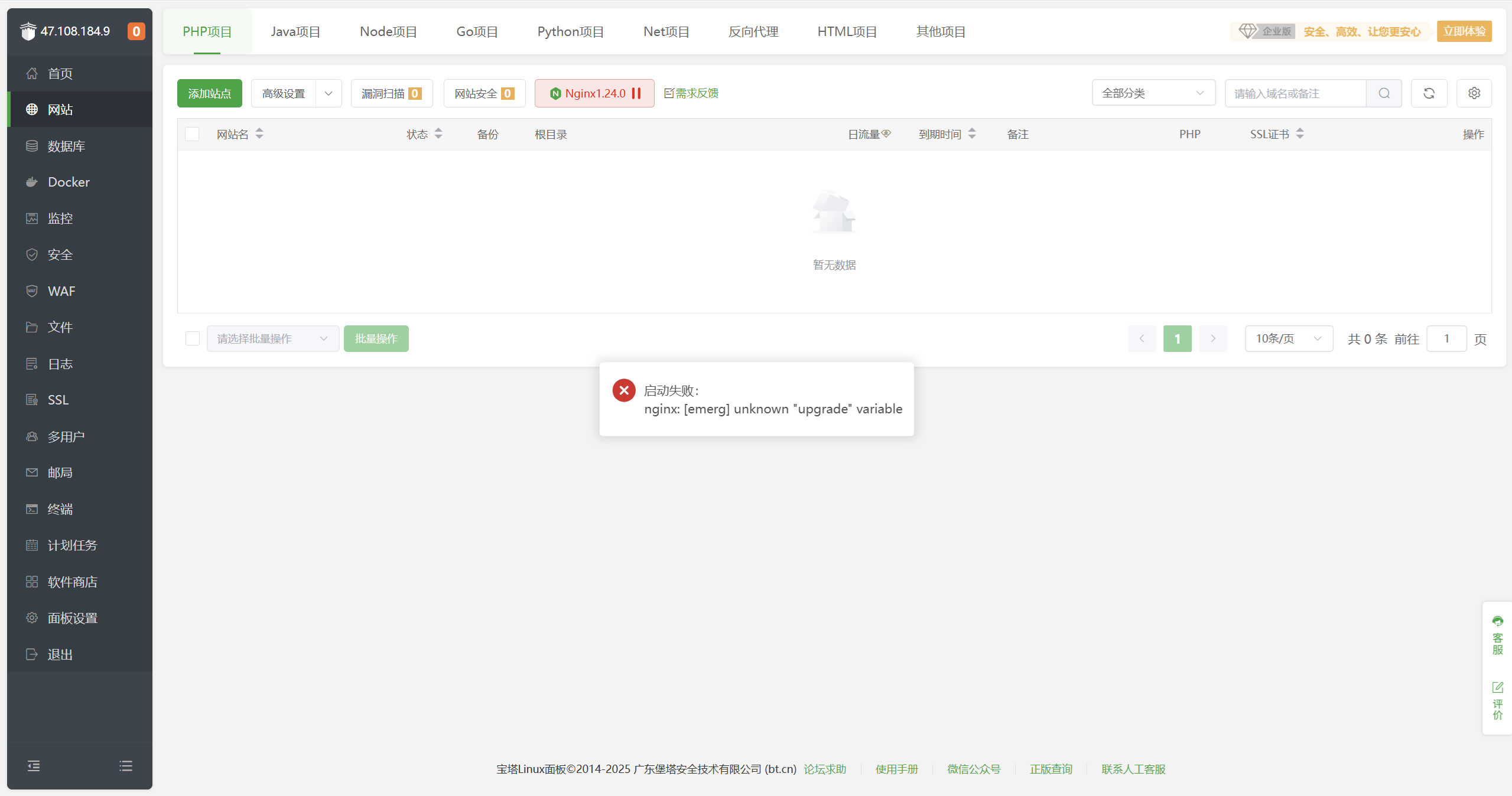
Task: Open the 全部分类 category dropdown
Action: click(x=1153, y=93)
